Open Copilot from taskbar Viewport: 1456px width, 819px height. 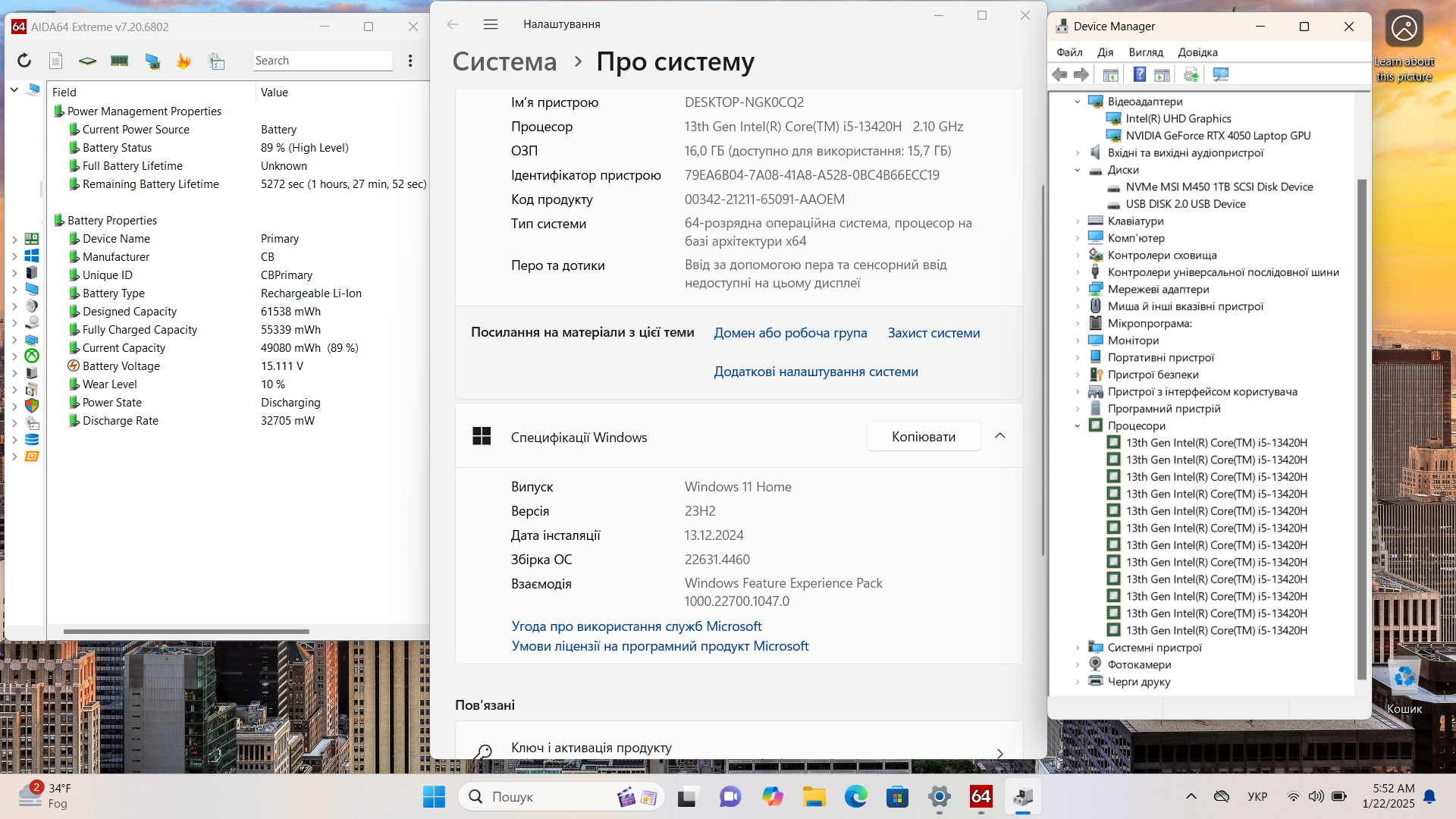[773, 797]
